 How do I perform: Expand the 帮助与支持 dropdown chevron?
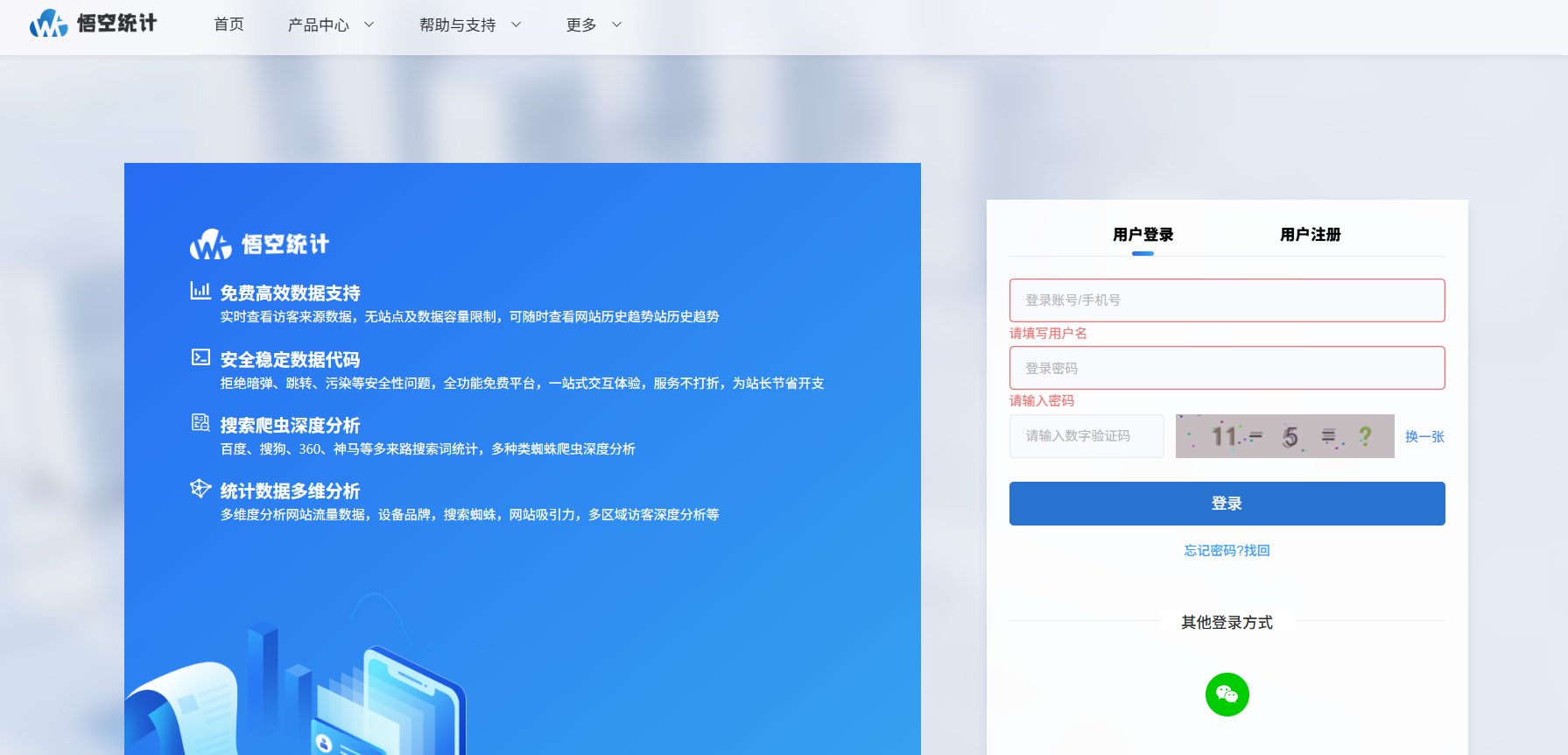click(x=516, y=25)
